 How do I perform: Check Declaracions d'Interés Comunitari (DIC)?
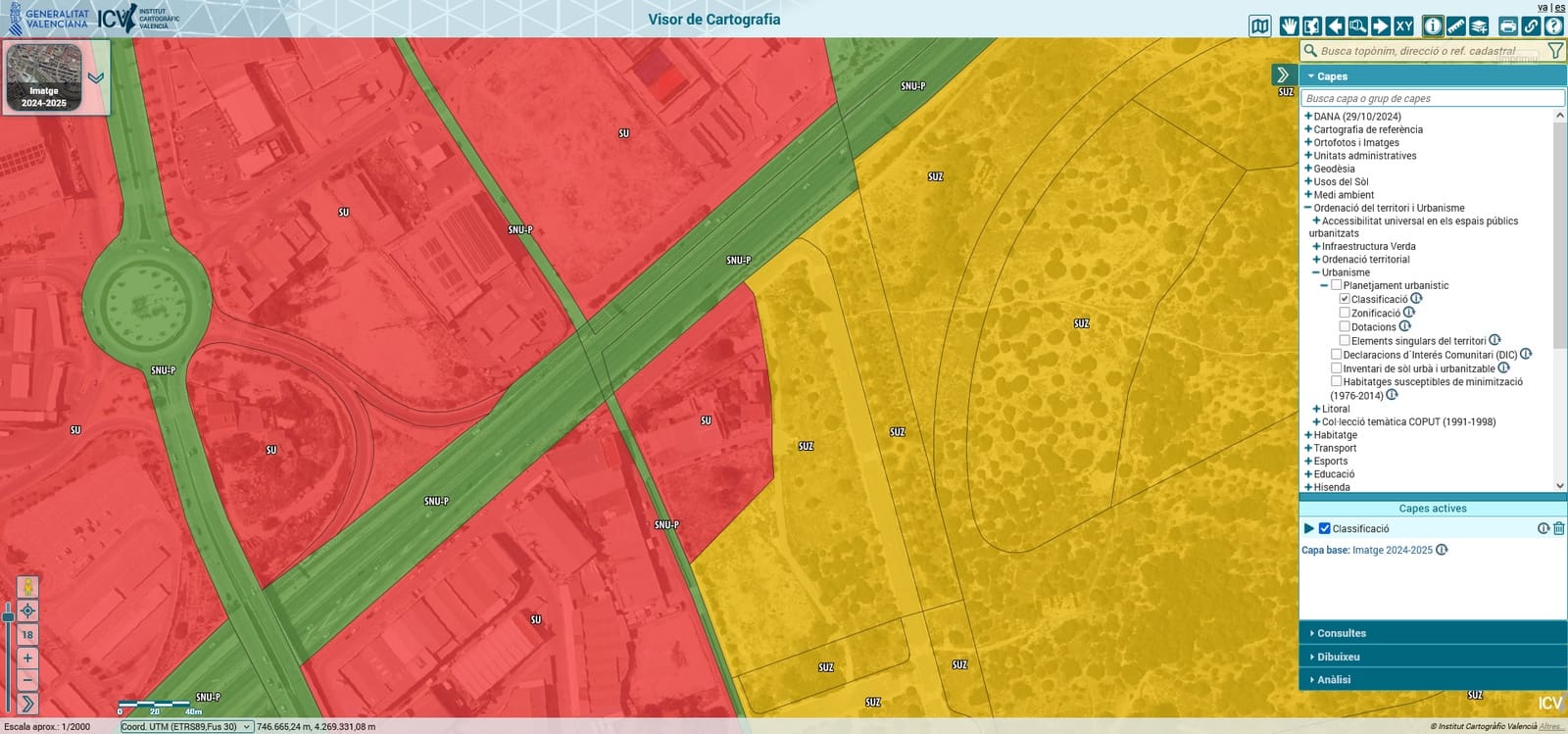[1337, 354]
